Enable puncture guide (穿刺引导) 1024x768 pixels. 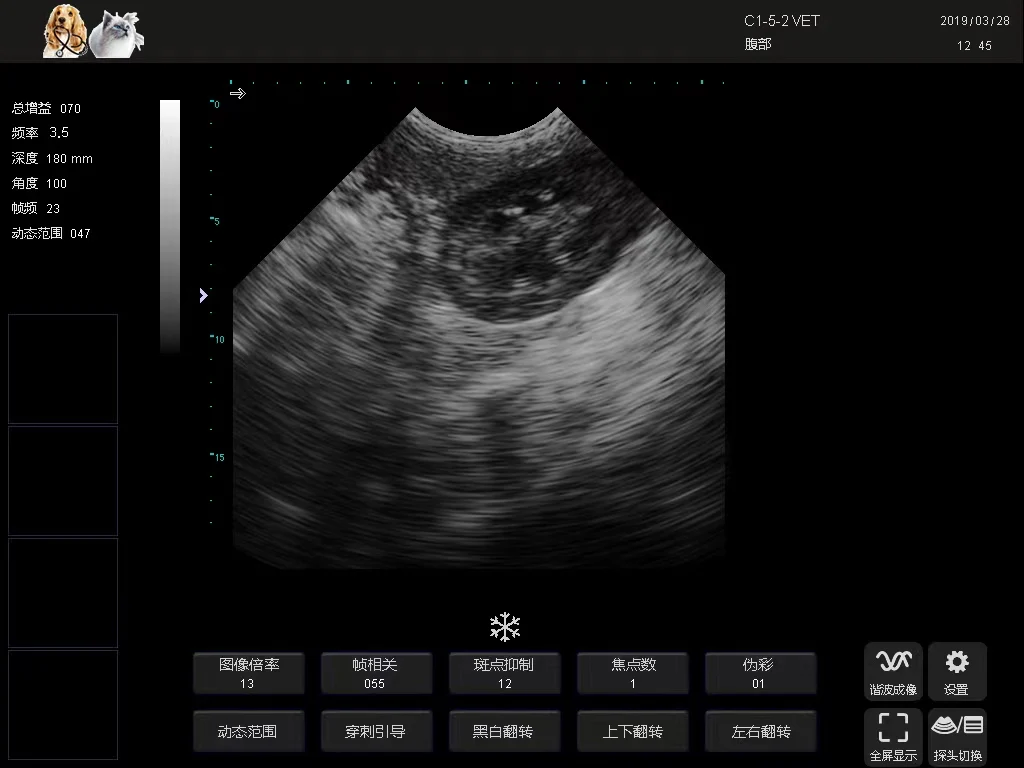(376, 731)
